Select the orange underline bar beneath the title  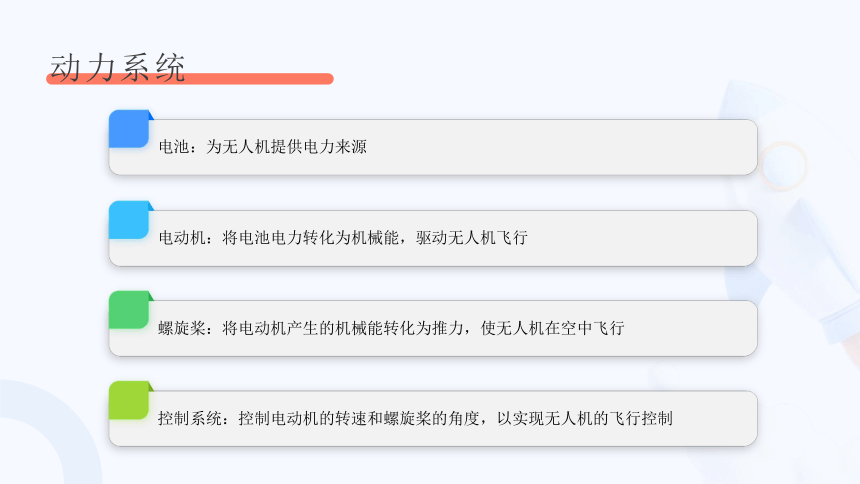[190, 79]
